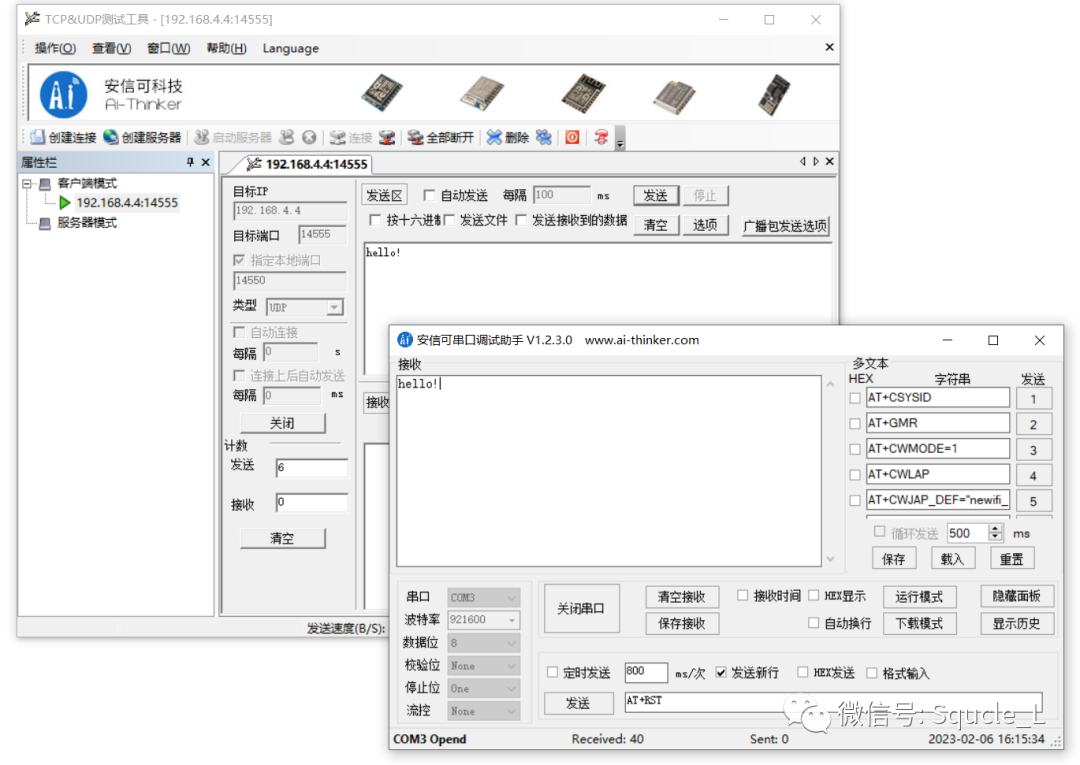Viewport: 1080px width, 765px height.
Task: Click the red help icon in toolbar
Action: (601, 137)
